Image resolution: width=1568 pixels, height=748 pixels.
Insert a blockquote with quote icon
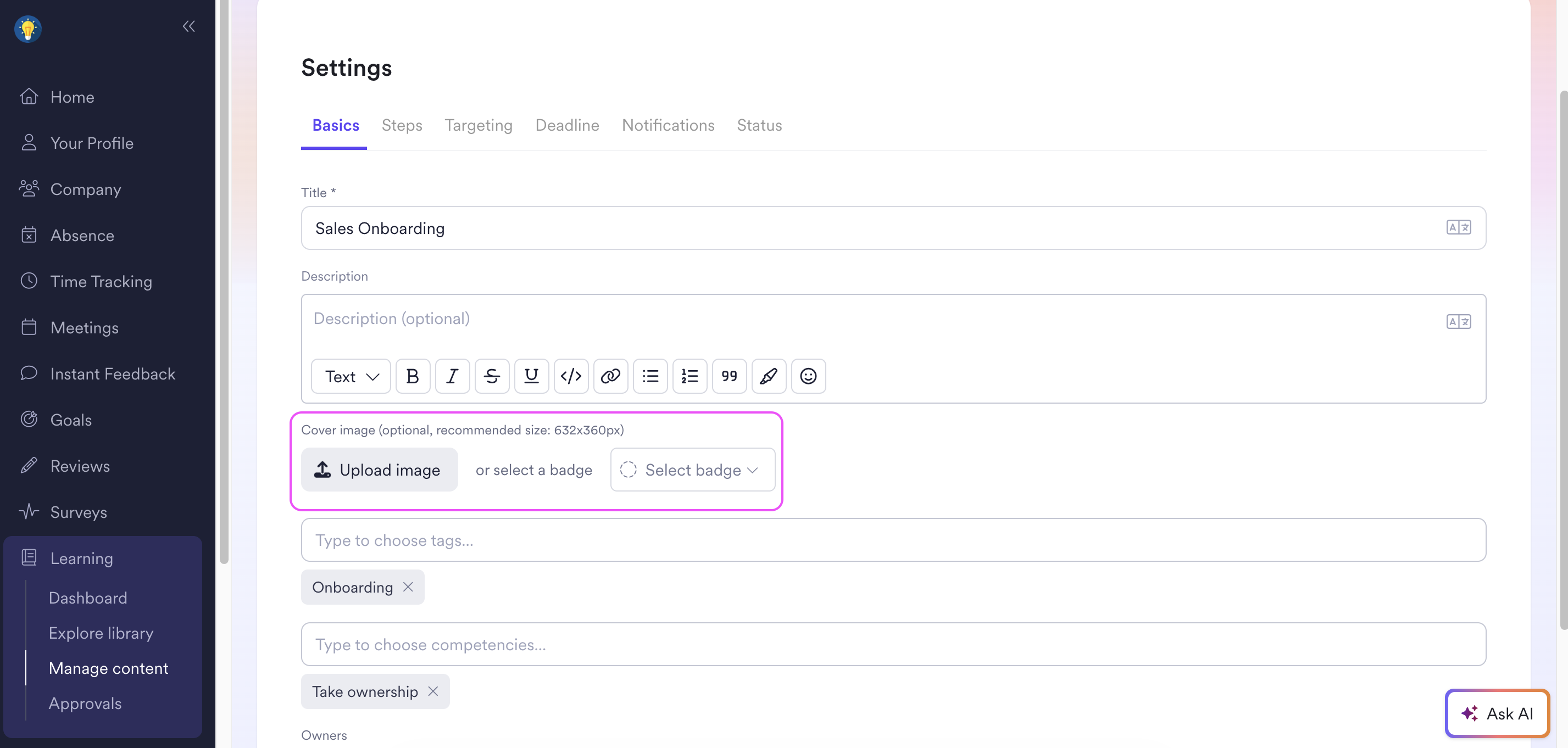tap(729, 376)
